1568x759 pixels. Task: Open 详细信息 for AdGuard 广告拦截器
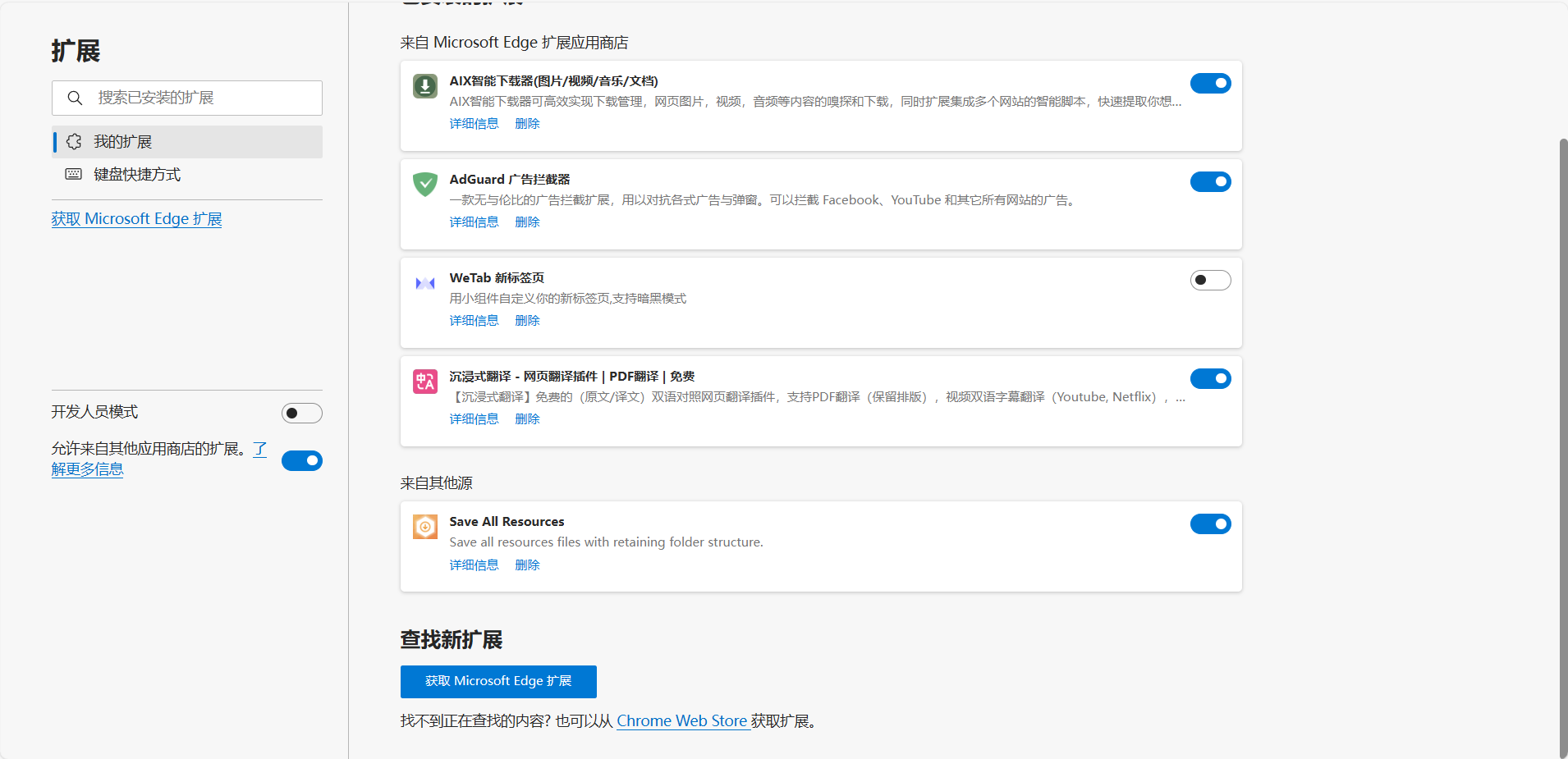473,222
